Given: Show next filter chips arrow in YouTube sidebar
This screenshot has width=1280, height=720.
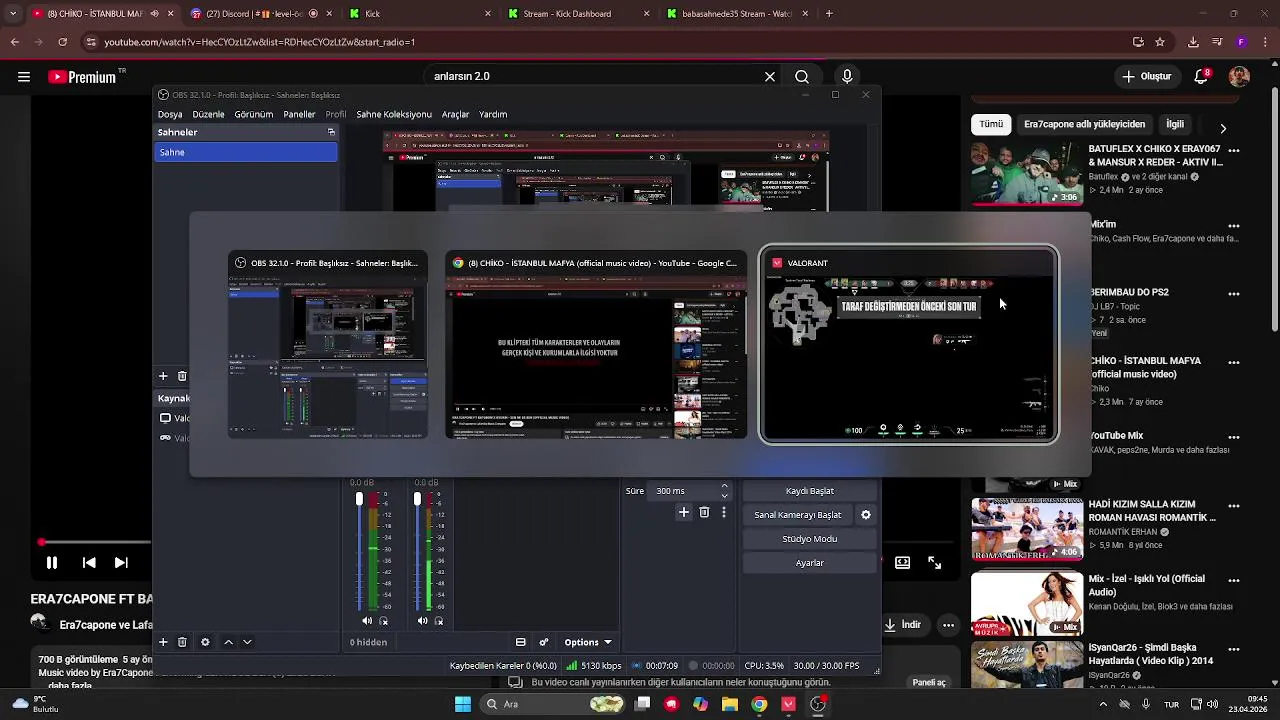Looking at the screenshot, I should point(1222,128).
